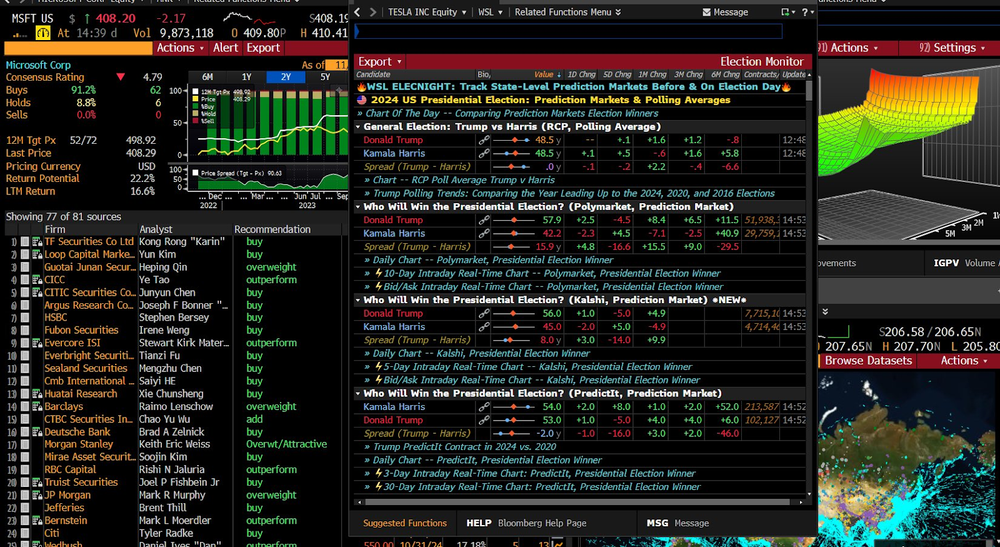Screen dimensions: 1000x547
Task: Open report icon next to TF Securities
Action: pos(37,242)
